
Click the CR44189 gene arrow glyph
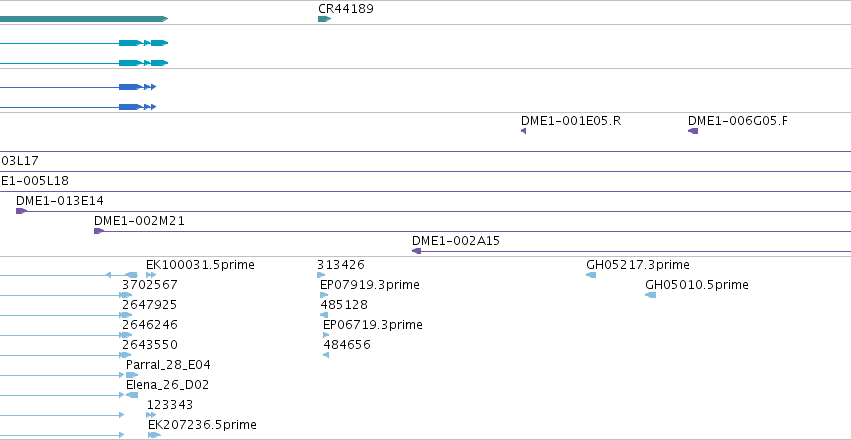pos(324,19)
